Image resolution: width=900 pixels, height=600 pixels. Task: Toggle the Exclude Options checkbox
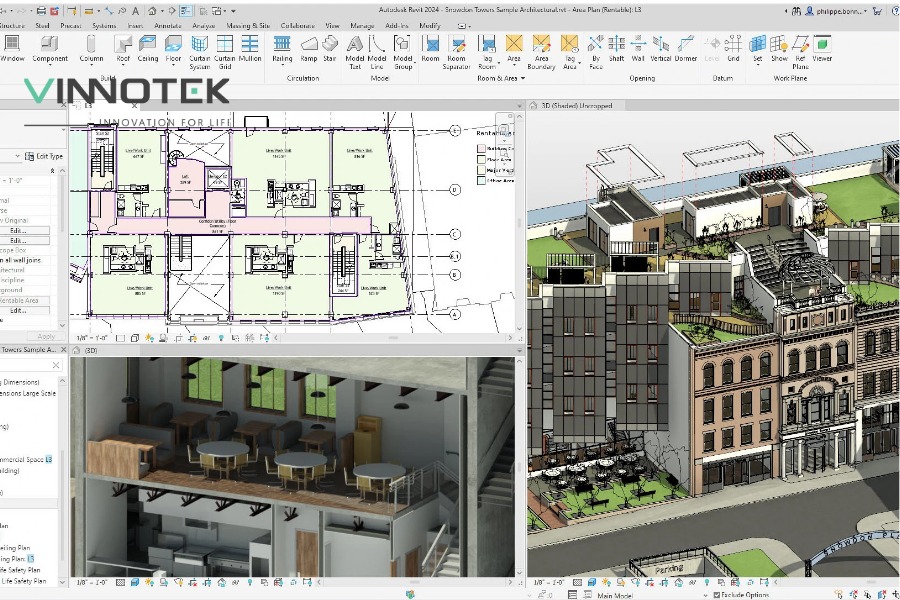716,595
